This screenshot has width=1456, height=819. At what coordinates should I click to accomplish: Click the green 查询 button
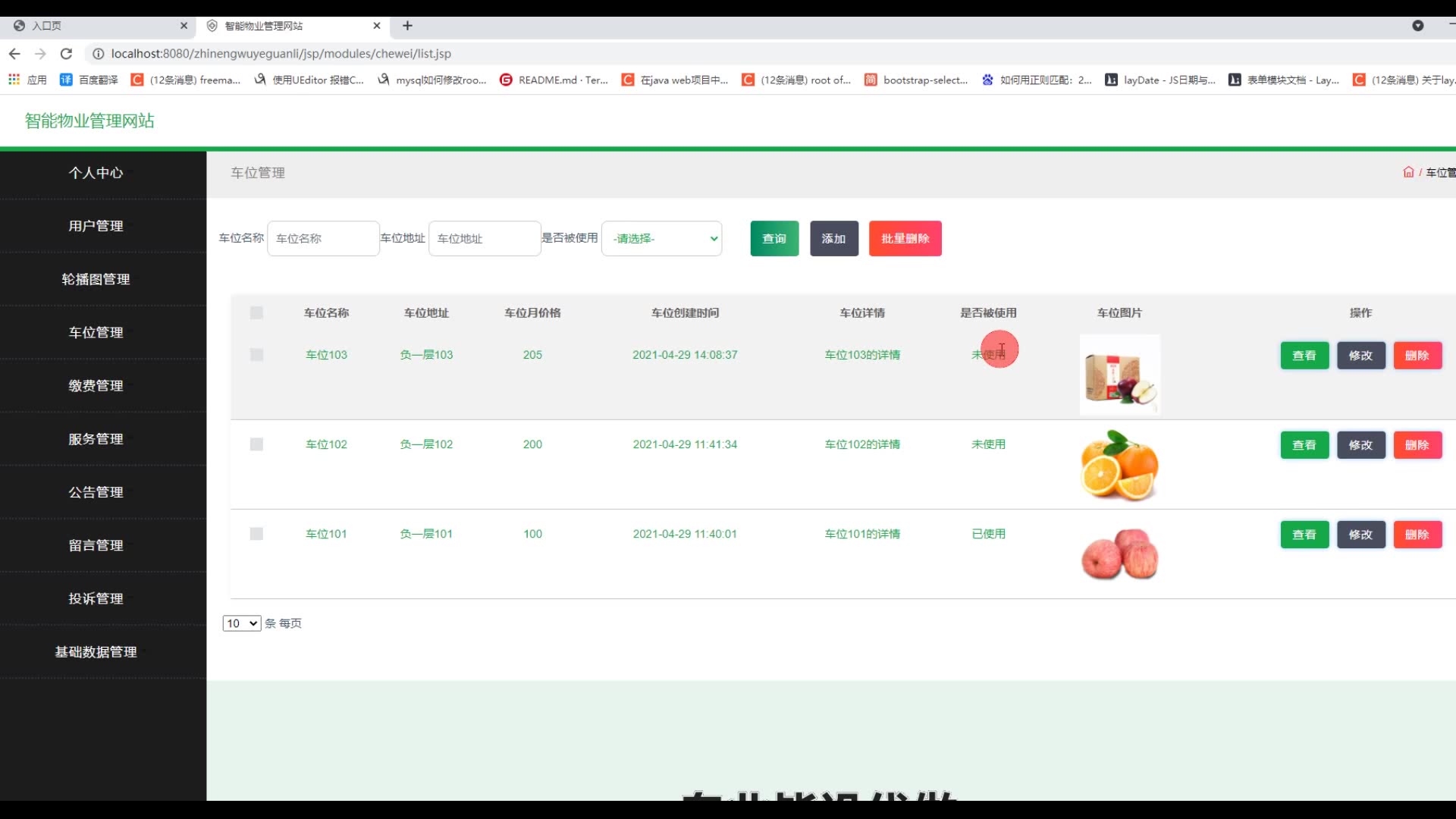pyautogui.click(x=774, y=239)
